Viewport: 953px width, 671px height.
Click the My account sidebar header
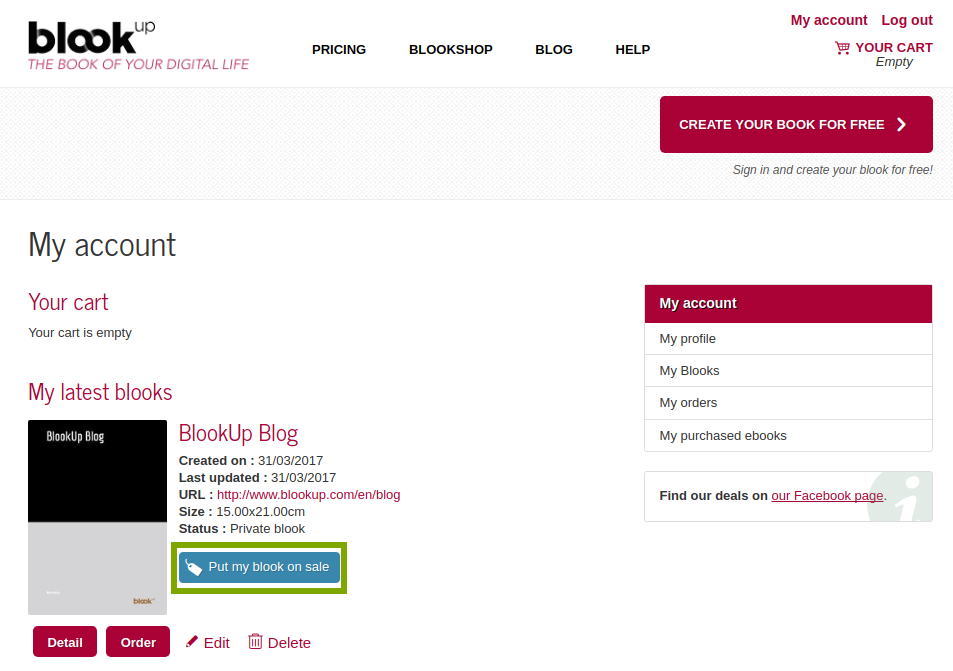click(x=788, y=303)
